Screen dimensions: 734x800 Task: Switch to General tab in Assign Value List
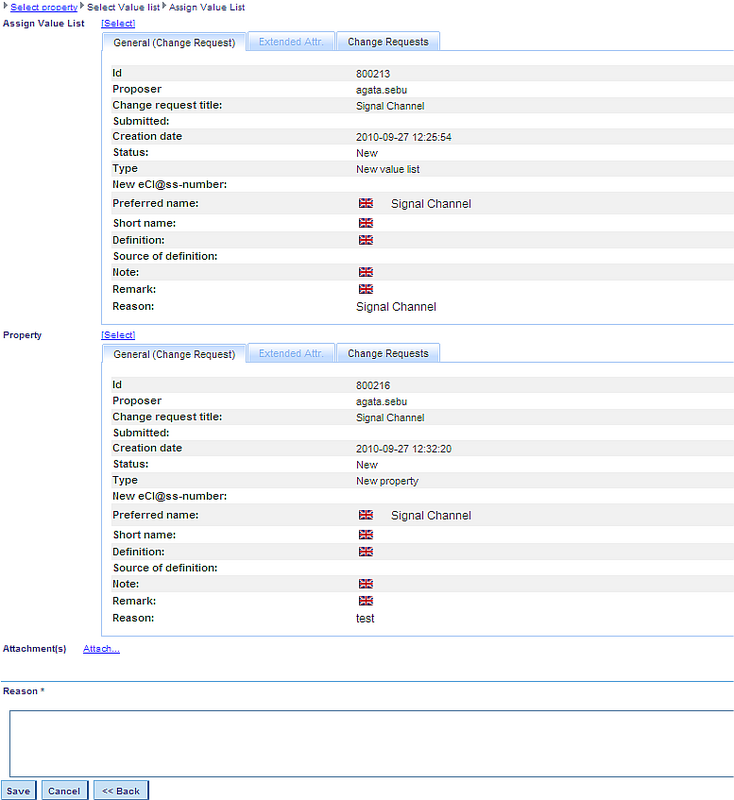pos(174,43)
